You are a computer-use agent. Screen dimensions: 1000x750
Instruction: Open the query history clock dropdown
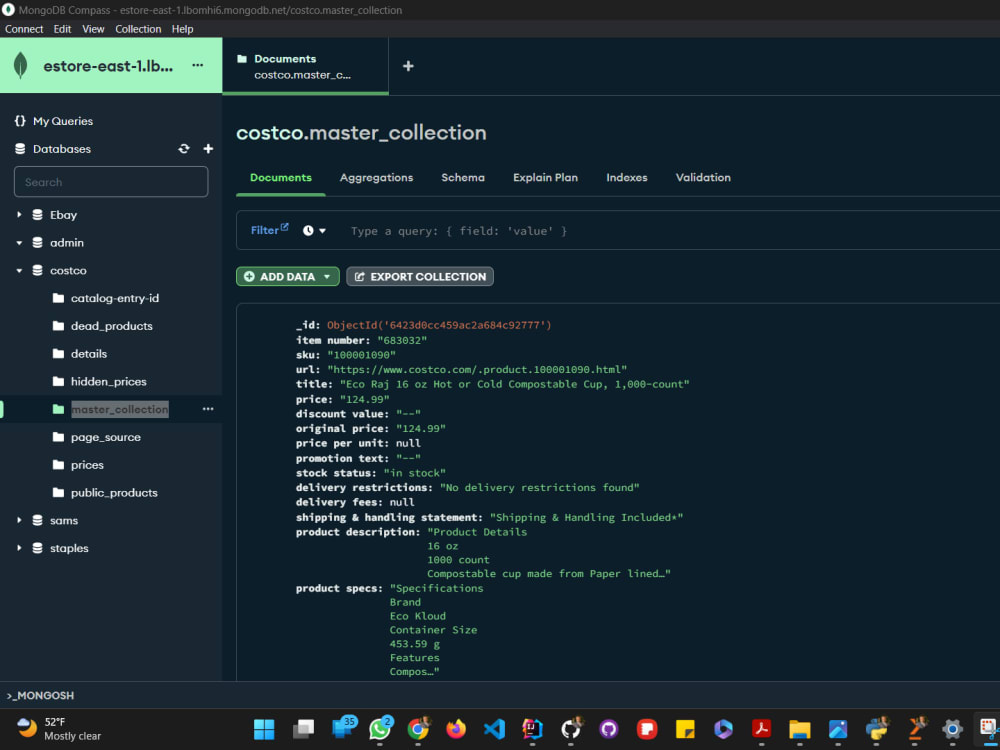click(x=314, y=230)
